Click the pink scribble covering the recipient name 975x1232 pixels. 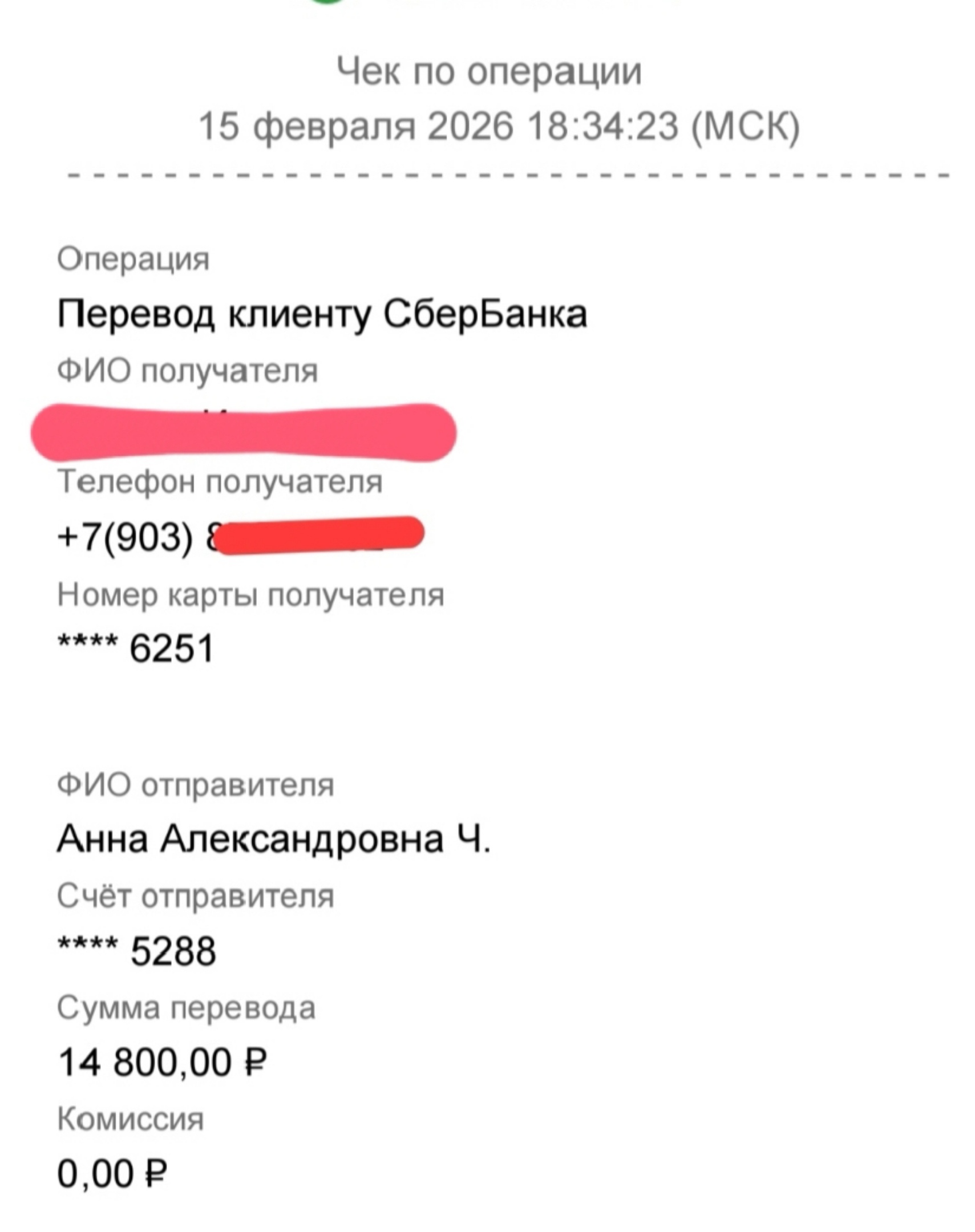click(x=244, y=432)
